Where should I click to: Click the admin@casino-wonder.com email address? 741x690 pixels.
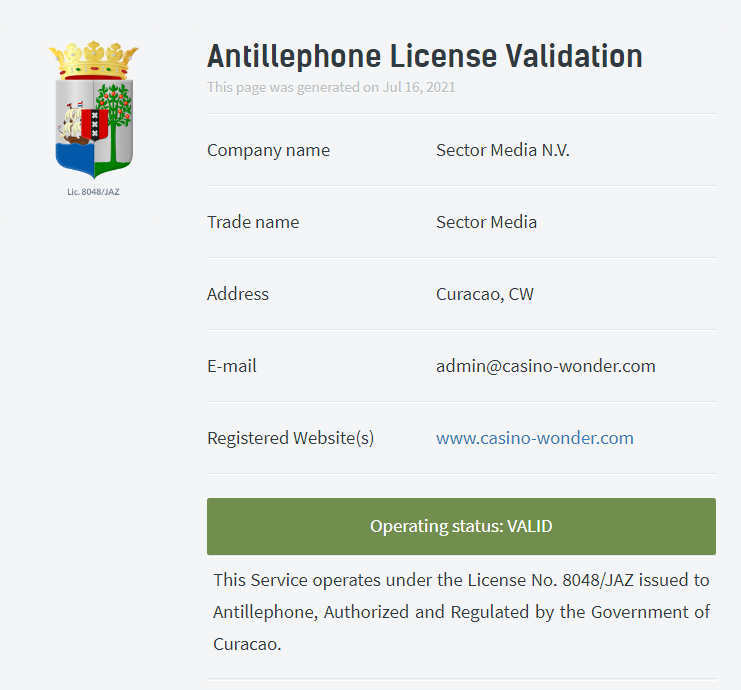545,366
